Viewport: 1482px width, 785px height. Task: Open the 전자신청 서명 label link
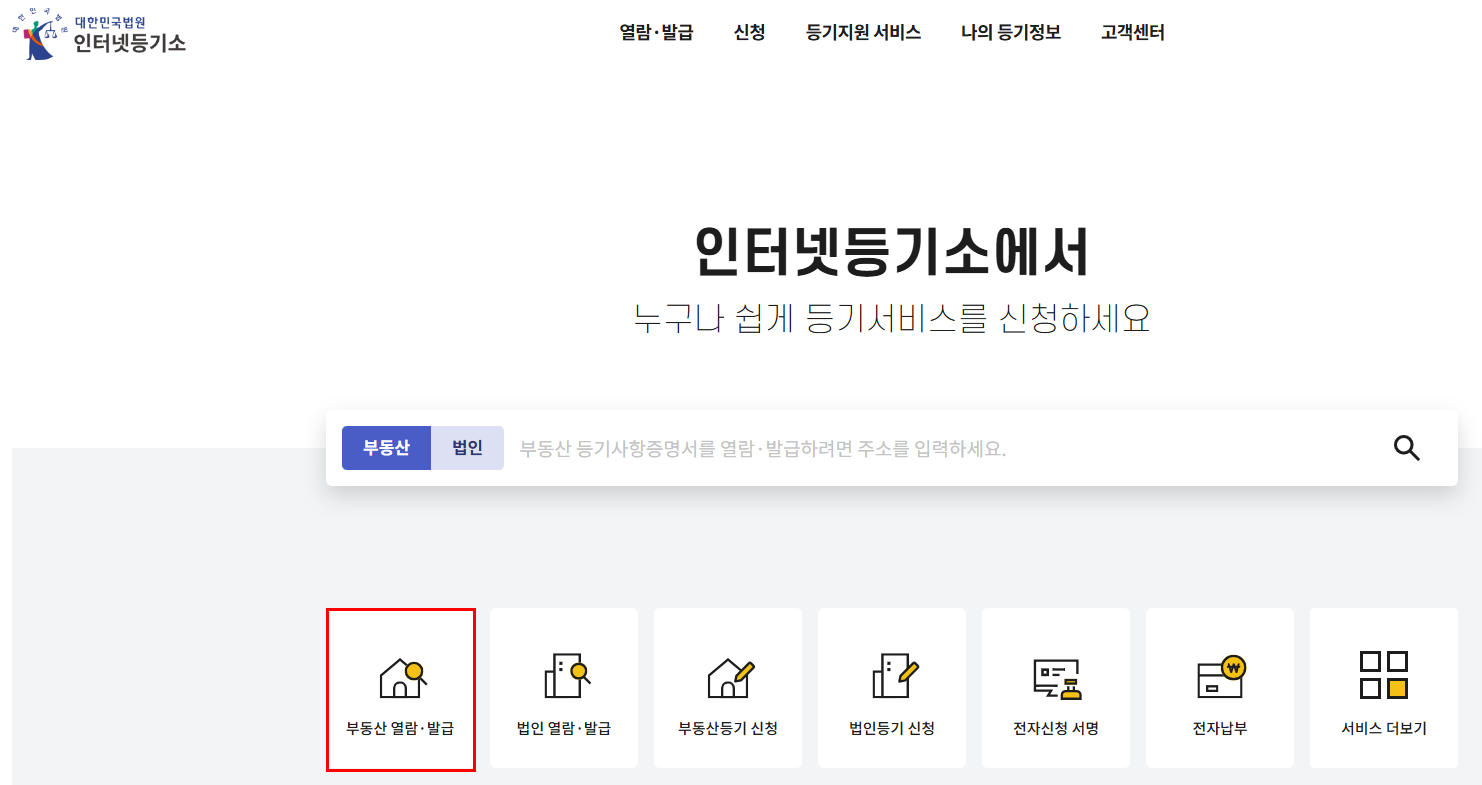coord(1056,729)
